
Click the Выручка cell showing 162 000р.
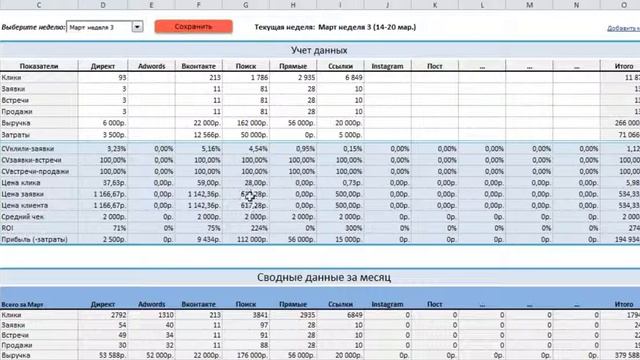(246, 123)
